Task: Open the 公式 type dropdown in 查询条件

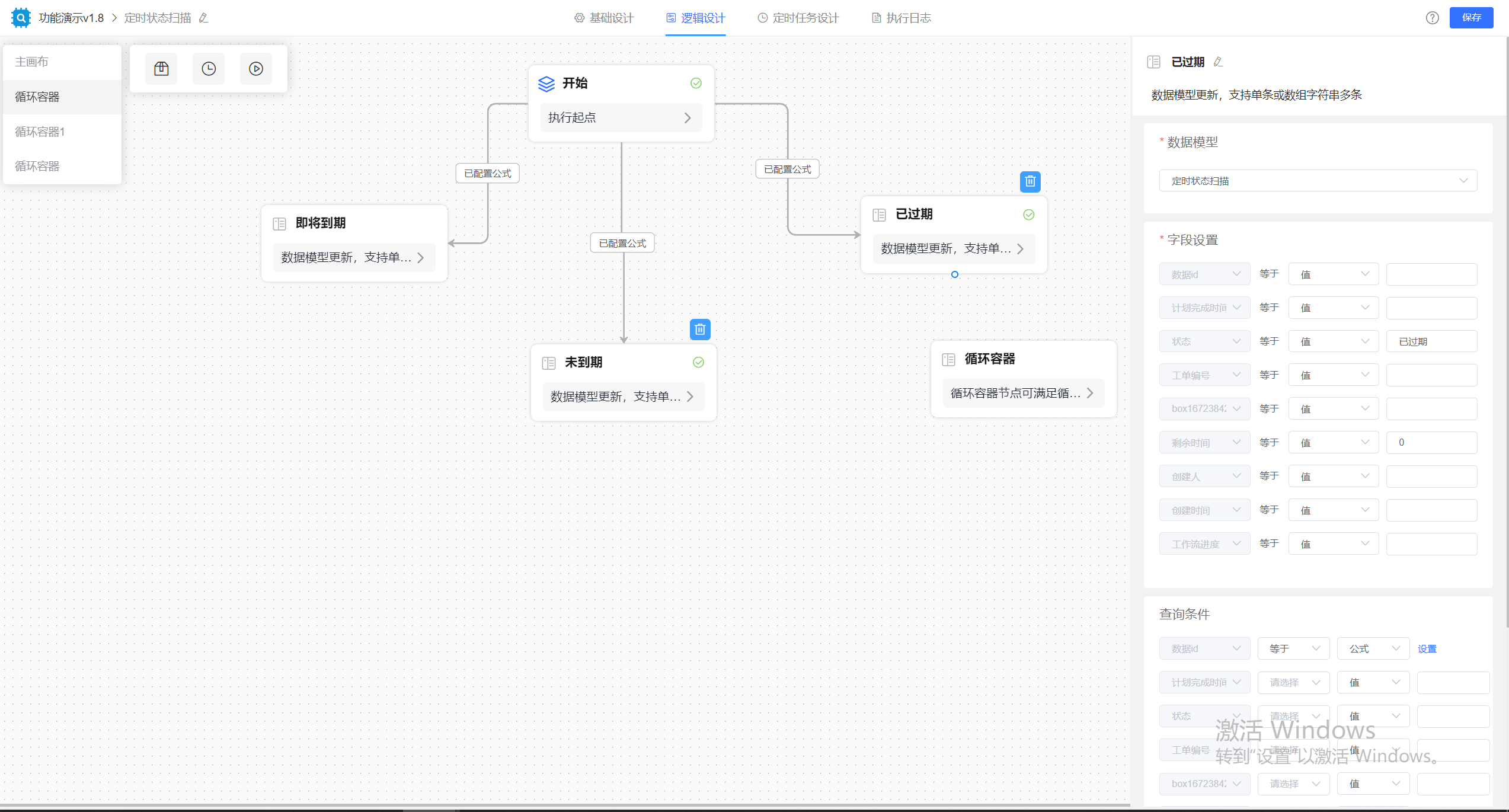Action: [x=1373, y=648]
